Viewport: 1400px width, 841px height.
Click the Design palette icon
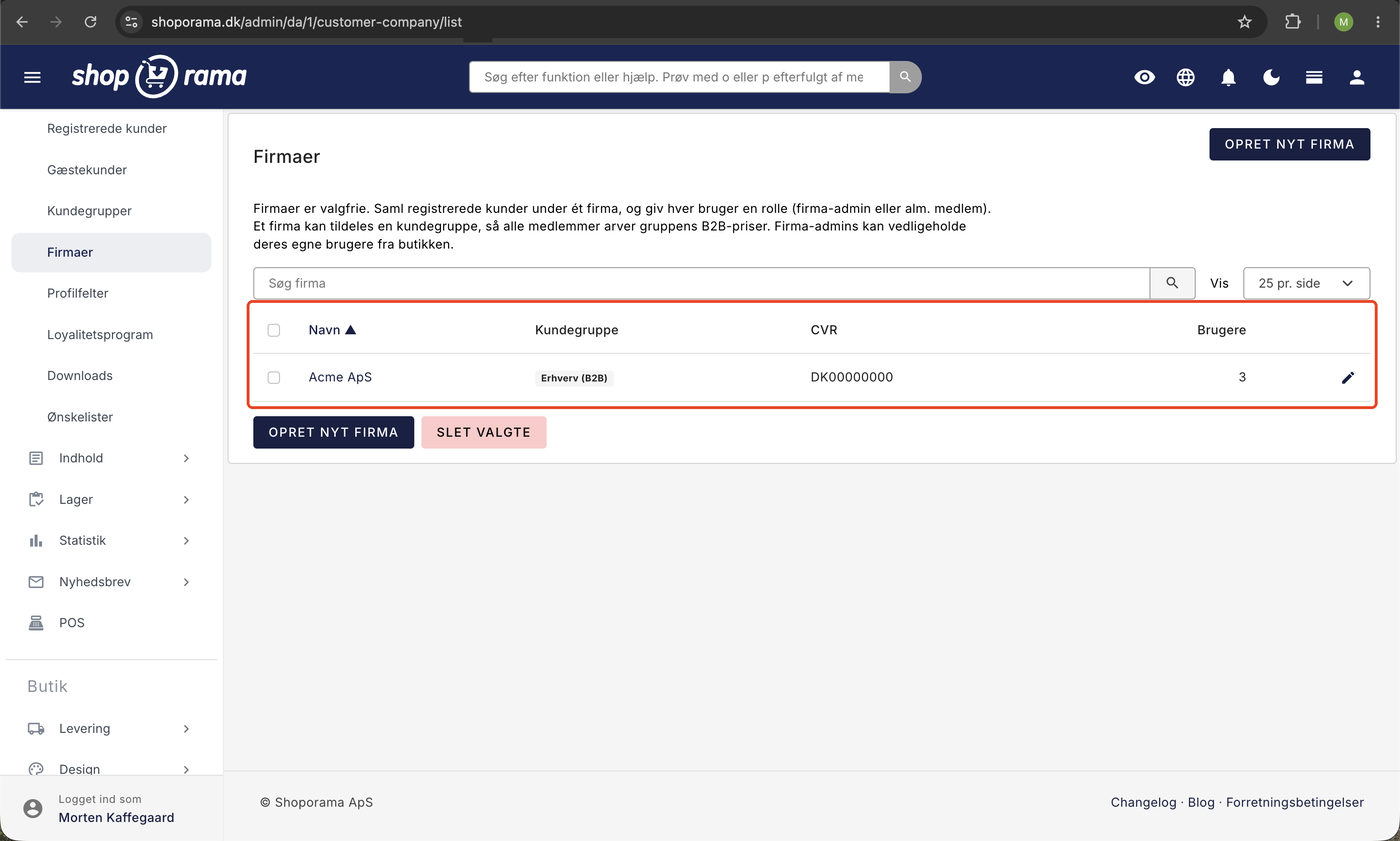pos(36,769)
